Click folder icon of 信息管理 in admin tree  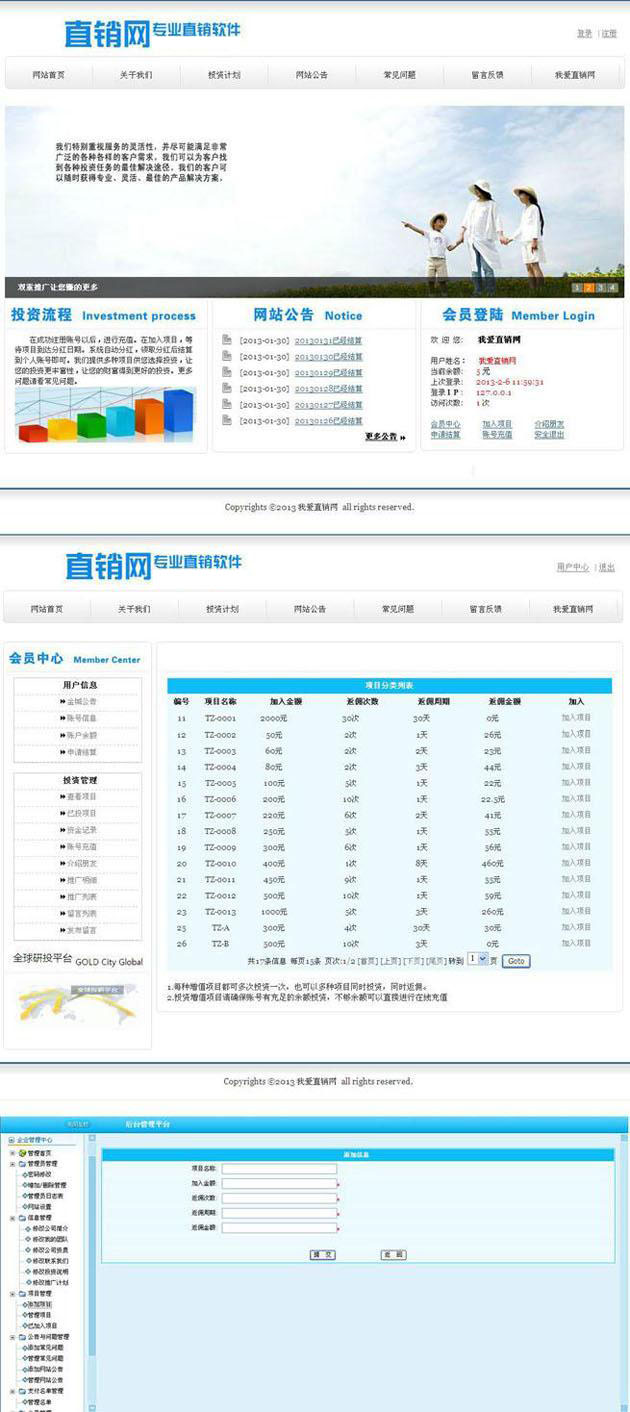tap(22, 1218)
